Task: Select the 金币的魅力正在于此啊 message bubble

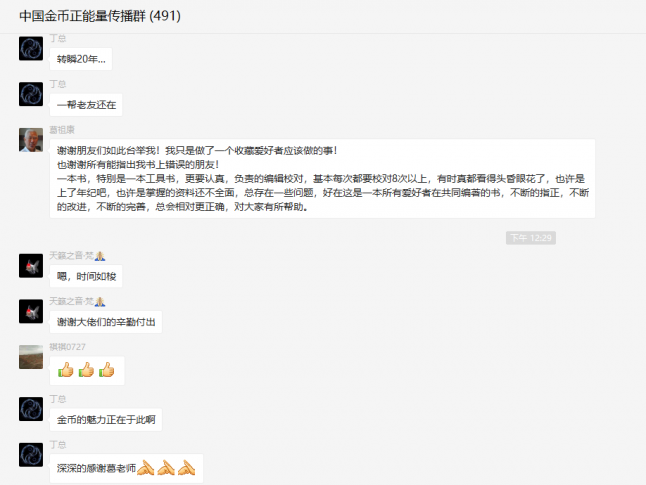Action: (x=106, y=419)
